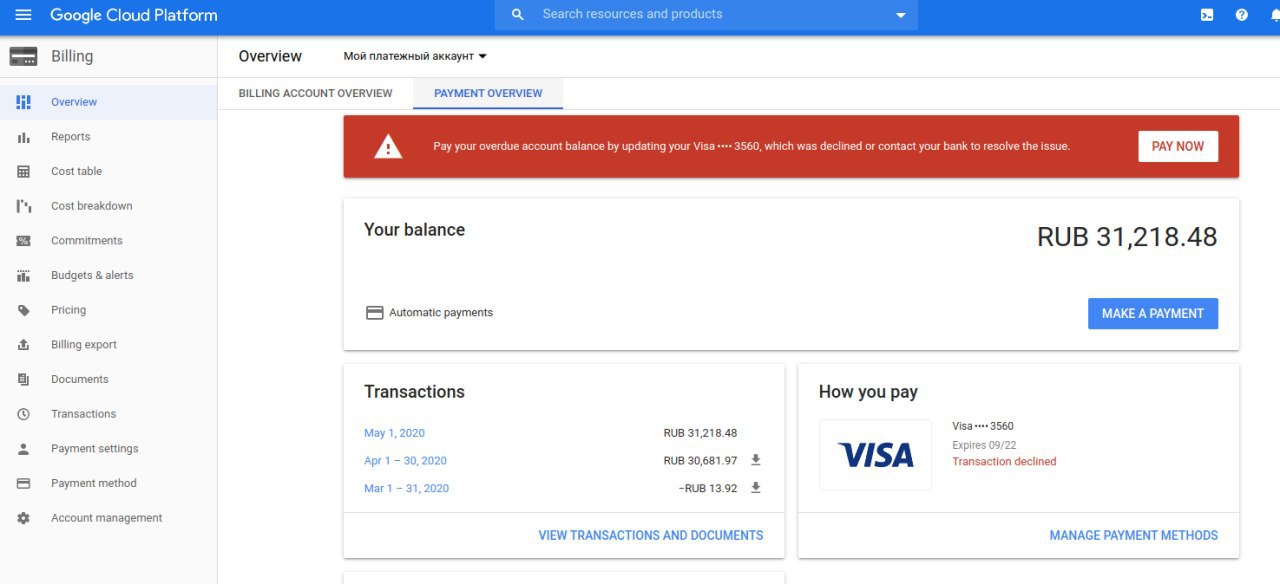Image resolution: width=1280 pixels, height=584 pixels.
Task: Click MANAGE PAYMENT METHODS link
Action: (1134, 535)
